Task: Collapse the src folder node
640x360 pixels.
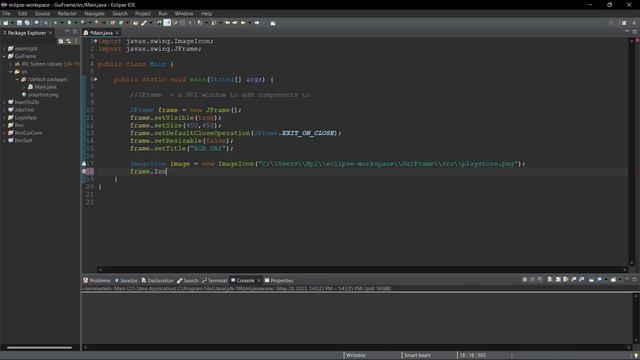Action: [x=11, y=72]
